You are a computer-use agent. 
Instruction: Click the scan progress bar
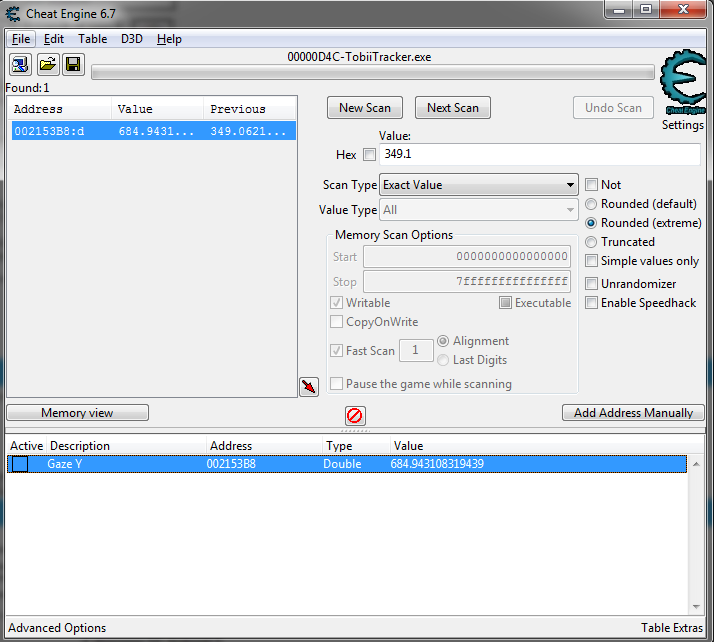(x=372, y=72)
